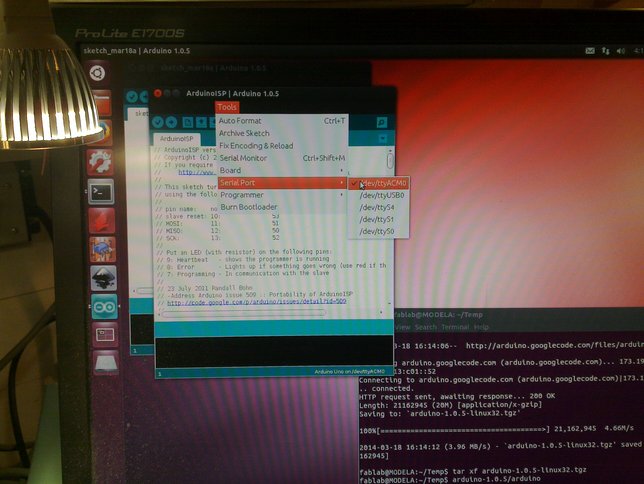Open the network indicator in top panel

coord(606,51)
